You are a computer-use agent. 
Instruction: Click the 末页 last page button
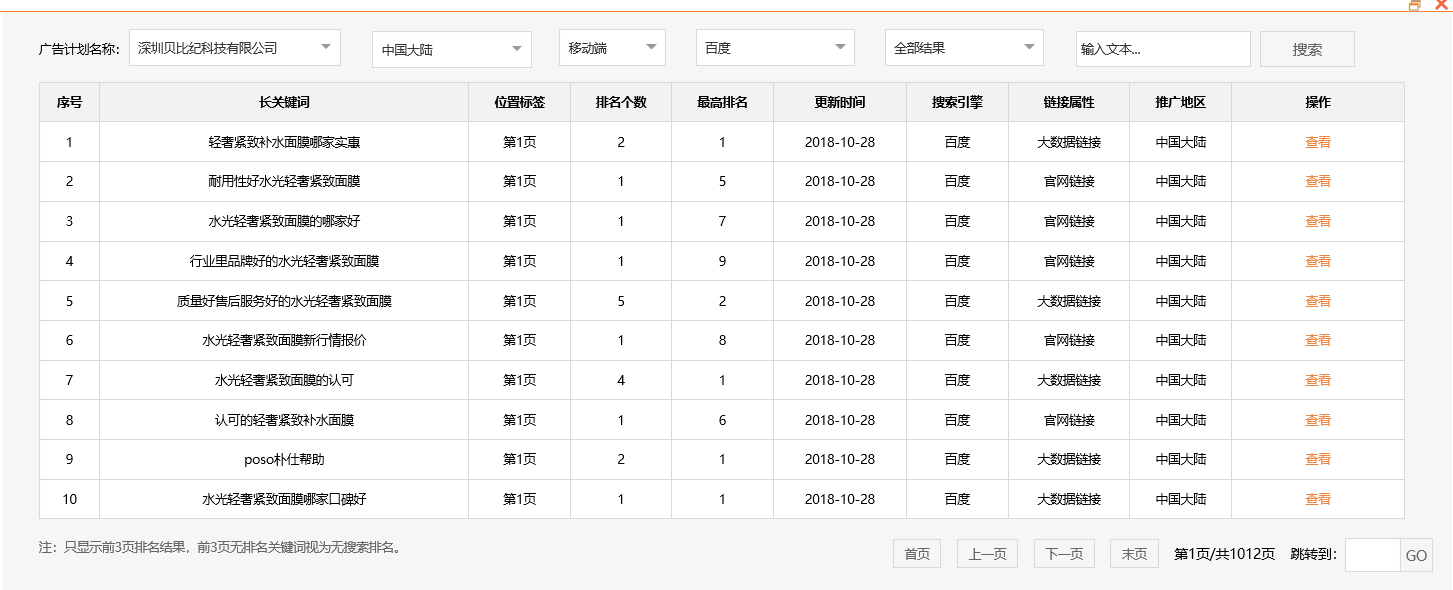(1133, 553)
